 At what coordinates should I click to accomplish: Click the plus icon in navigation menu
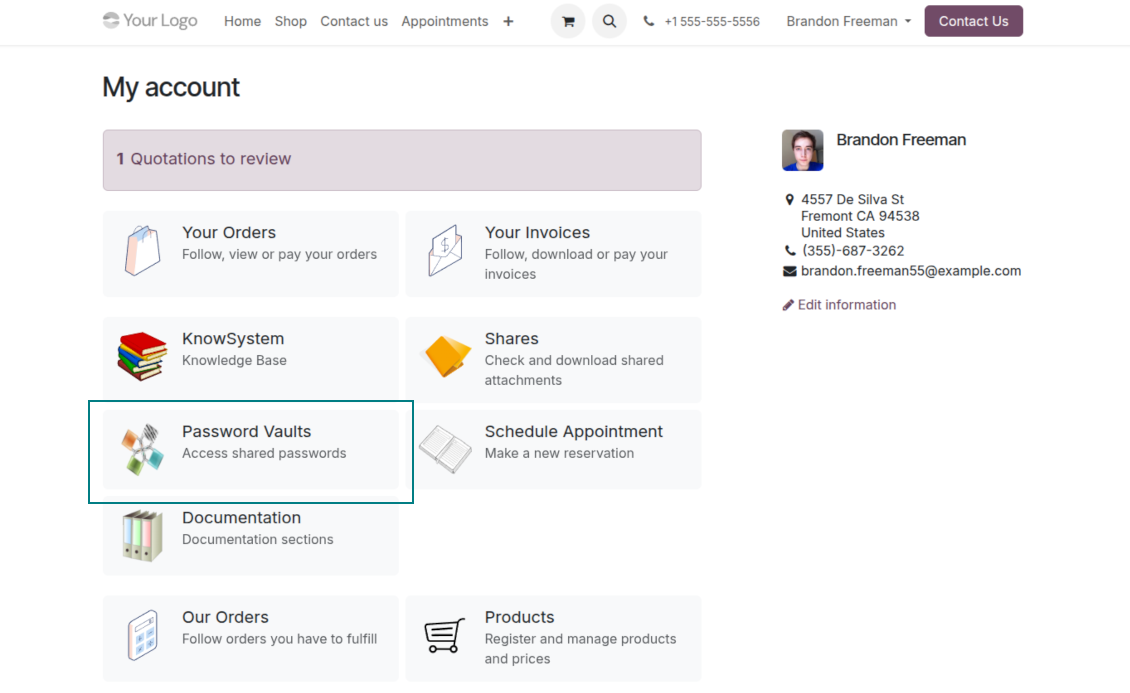tap(508, 21)
